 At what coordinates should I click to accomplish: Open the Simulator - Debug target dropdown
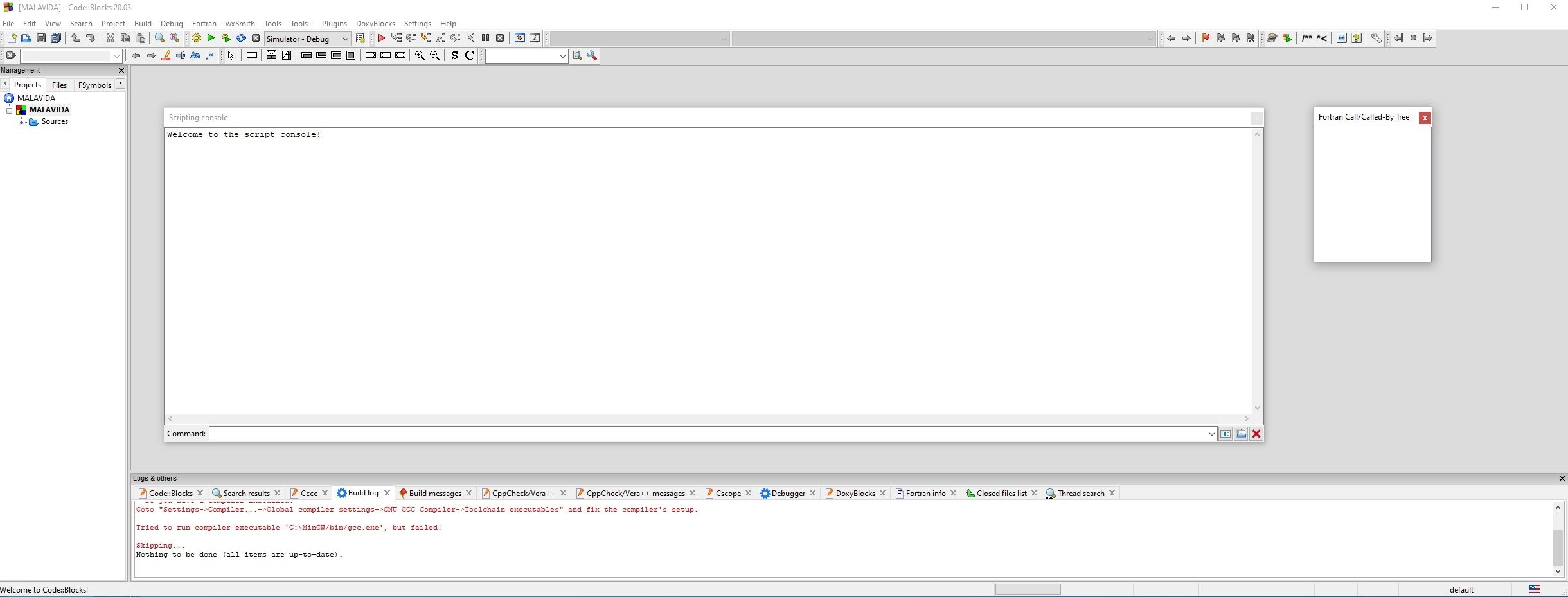tap(337, 39)
